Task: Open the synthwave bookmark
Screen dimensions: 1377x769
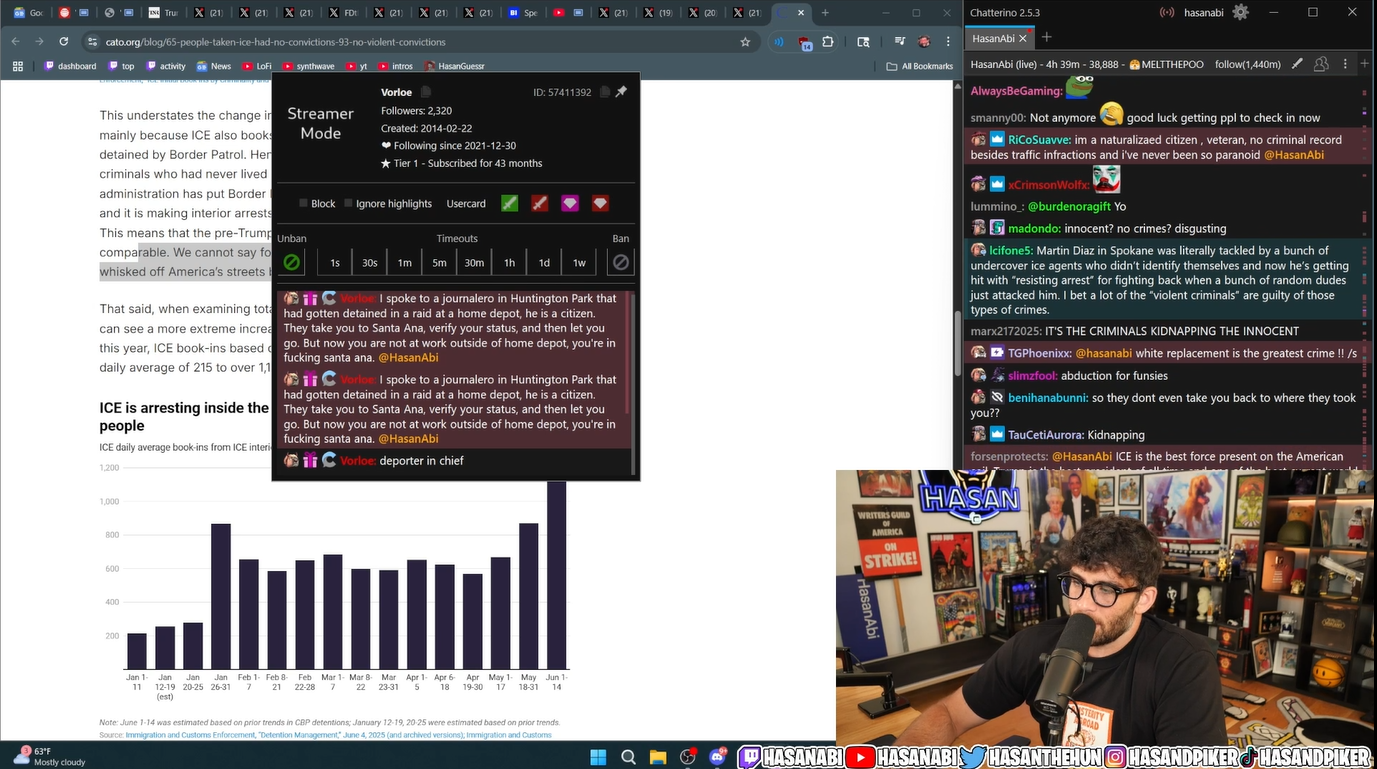Action: 308,66
